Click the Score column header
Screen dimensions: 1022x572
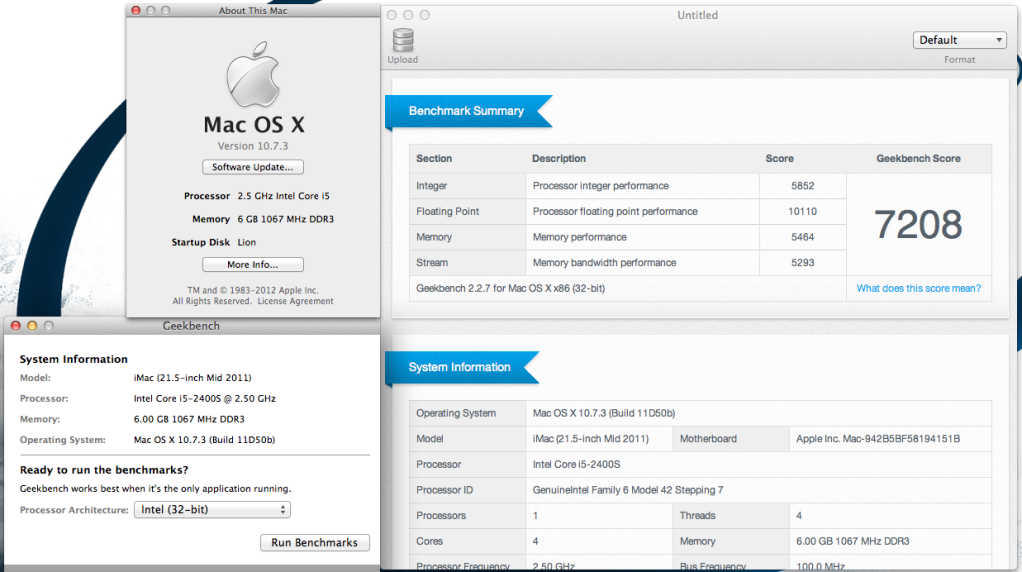(780, 158)
